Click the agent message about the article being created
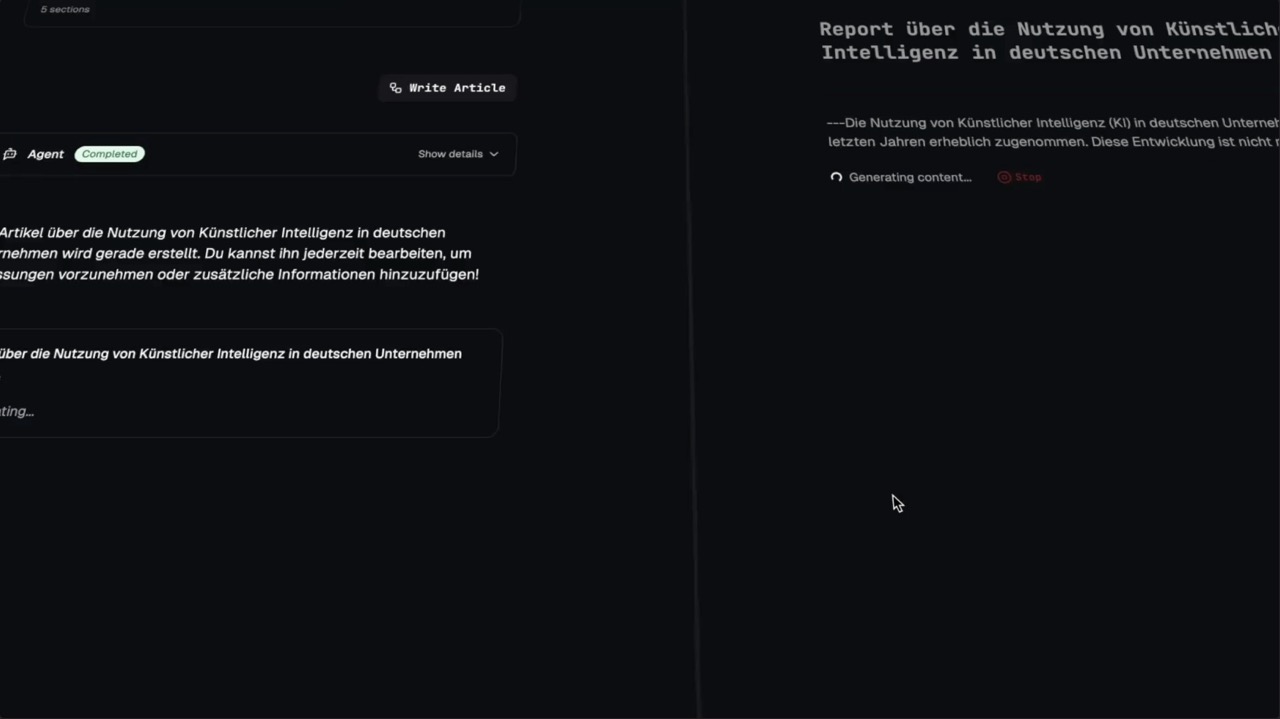This screenshot has width=1280, height=719. pos(240,253)
